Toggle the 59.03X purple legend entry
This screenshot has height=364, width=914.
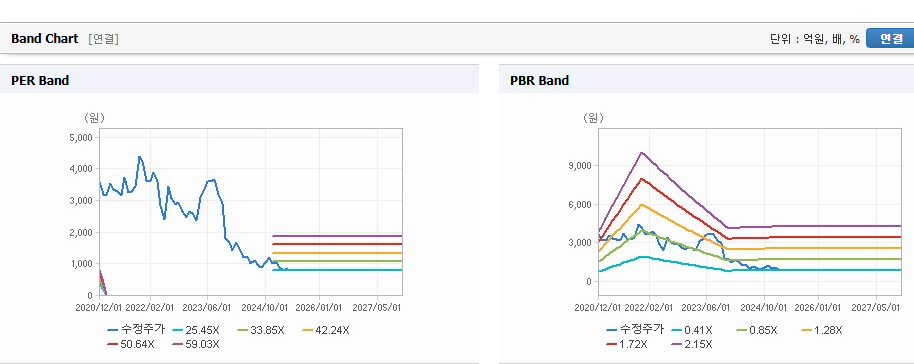tap(196, 344)
